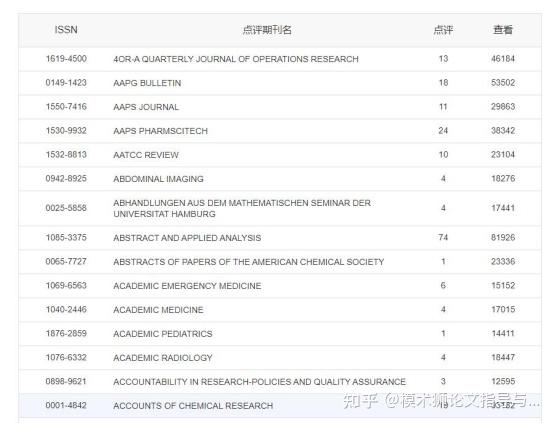Open the AAPG BULLETIN journal entry
The width and height of the screenshot is (554, 424).
pos(147,83)
